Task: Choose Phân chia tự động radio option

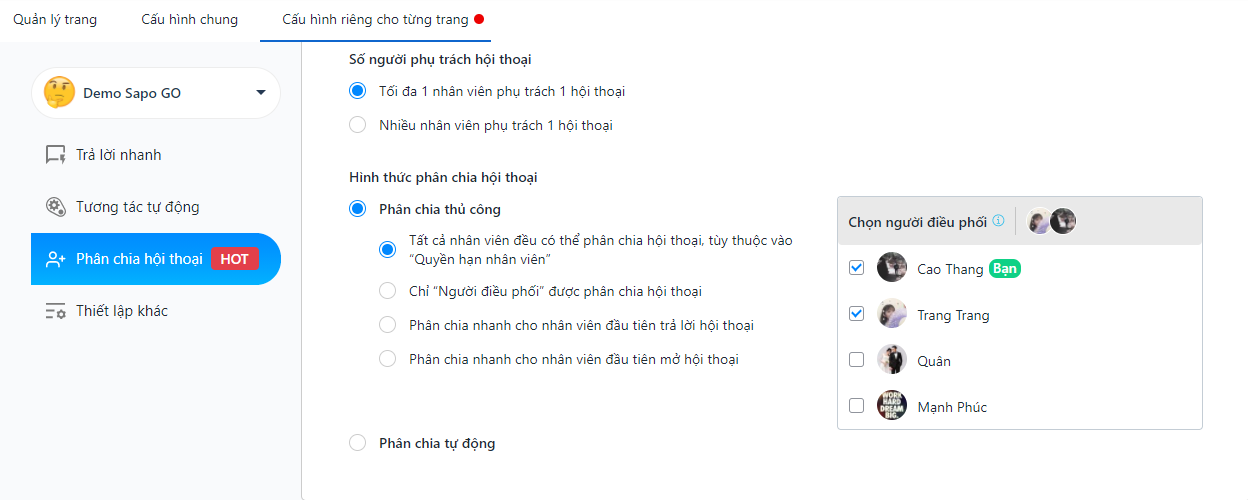Action: coord(358,443)
